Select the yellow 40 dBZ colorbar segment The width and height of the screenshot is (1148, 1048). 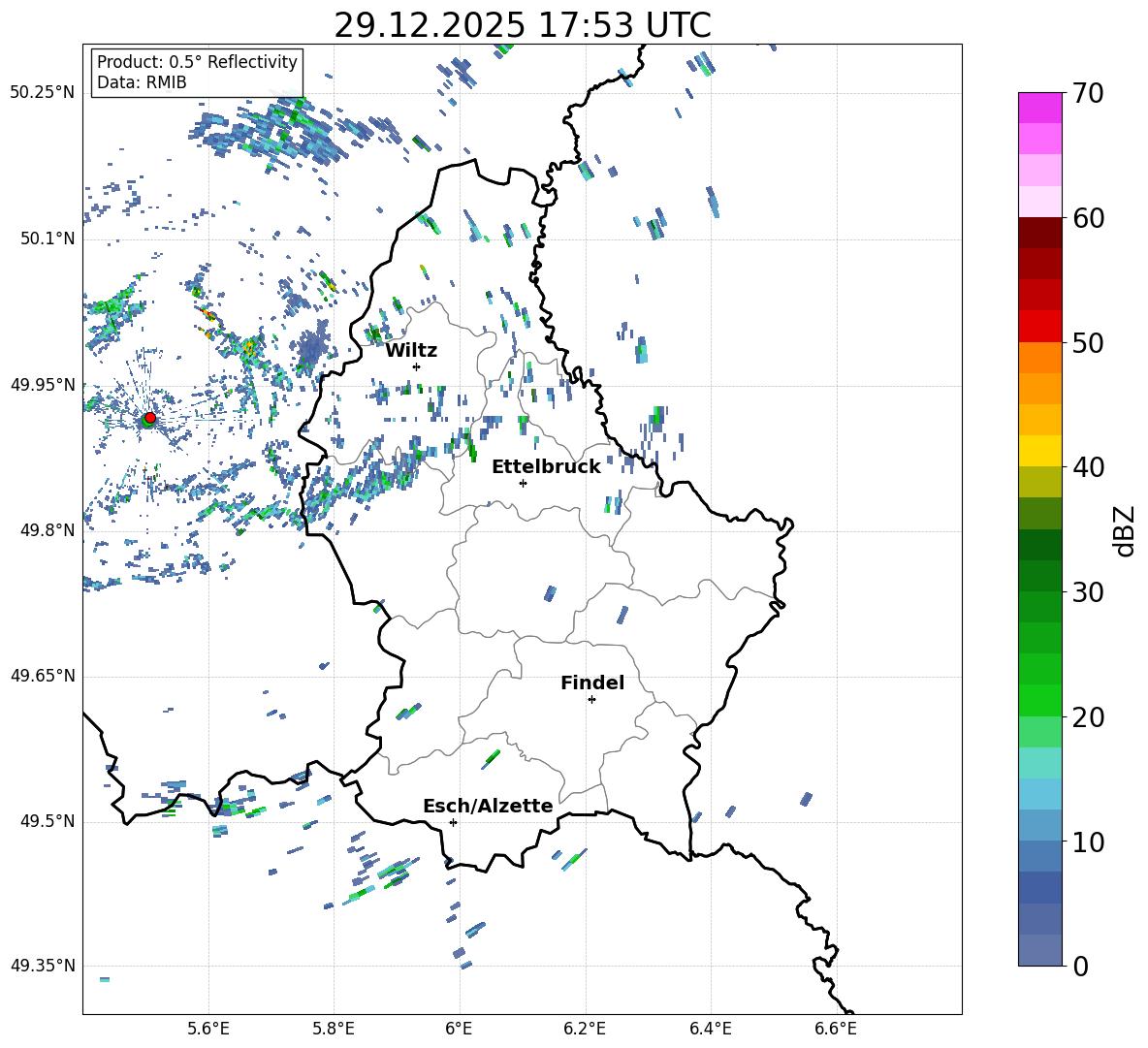click(x=1039, y=451)
